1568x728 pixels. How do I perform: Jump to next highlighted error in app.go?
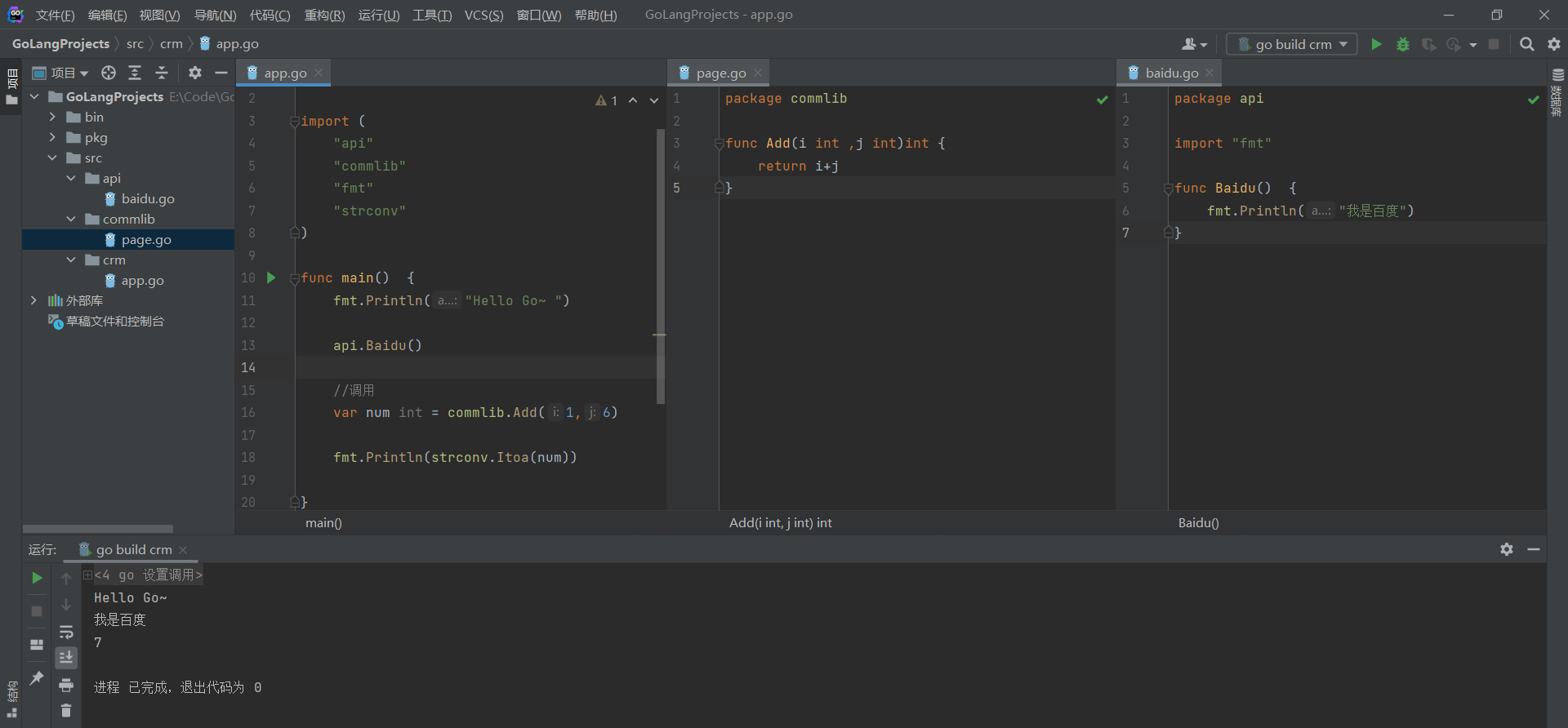(x=654, y=100)
